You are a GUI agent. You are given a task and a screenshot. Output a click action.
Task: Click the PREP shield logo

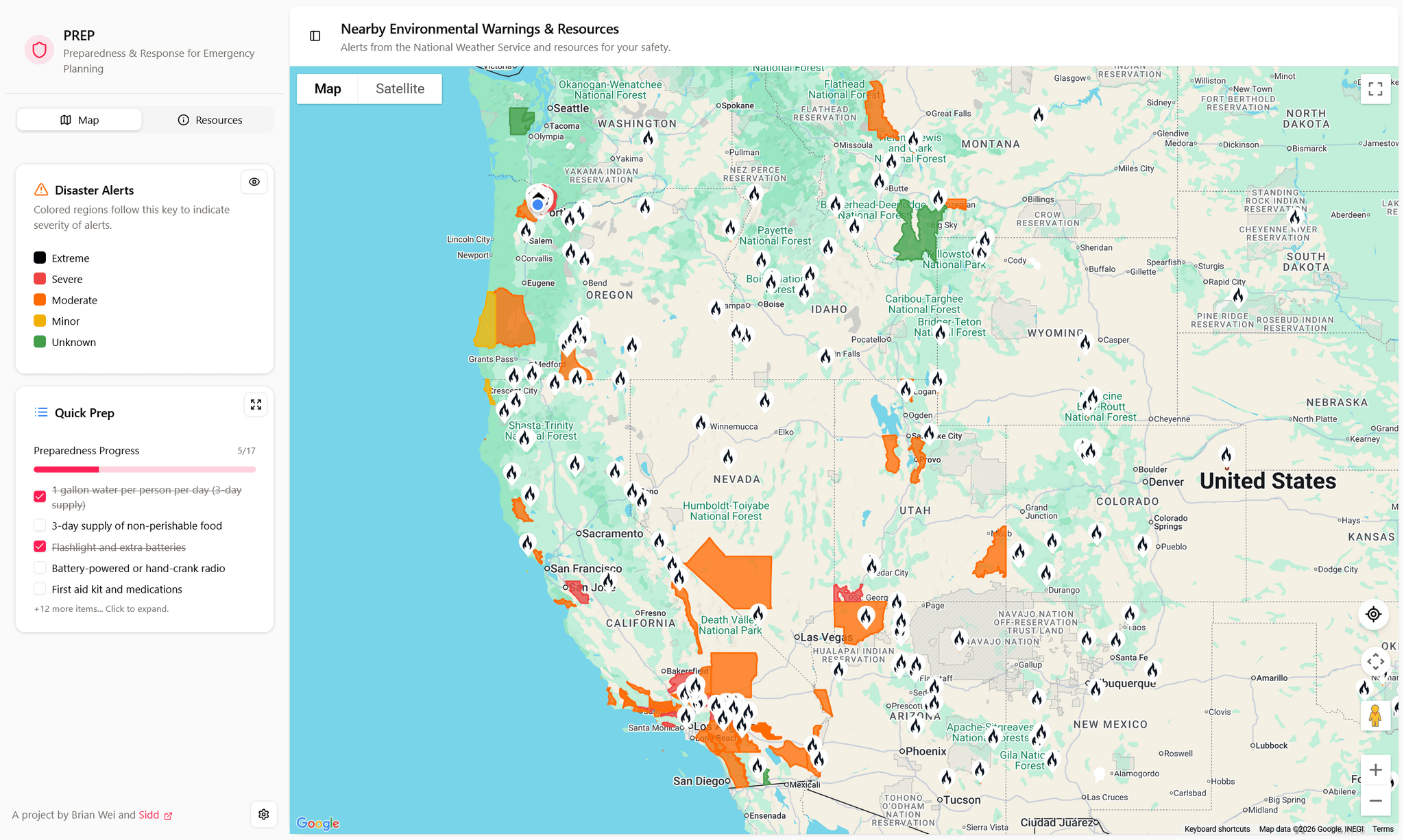pos(39,50)
